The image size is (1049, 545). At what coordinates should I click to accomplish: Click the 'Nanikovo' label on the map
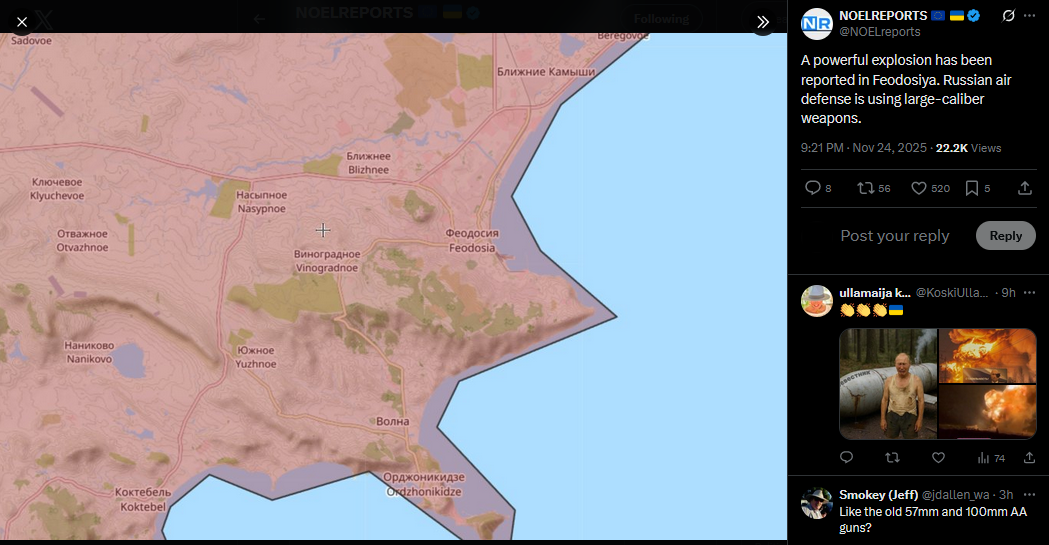89,359
